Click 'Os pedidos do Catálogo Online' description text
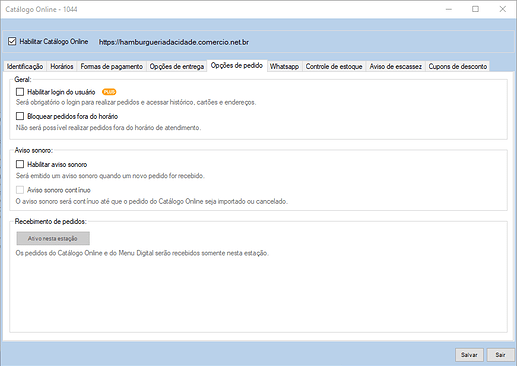 coord(142,253)
